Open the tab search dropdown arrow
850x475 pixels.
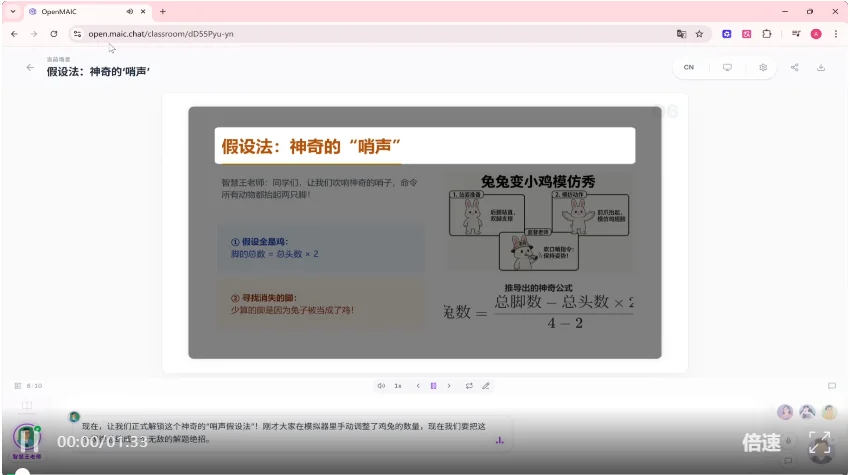[13, 11]
